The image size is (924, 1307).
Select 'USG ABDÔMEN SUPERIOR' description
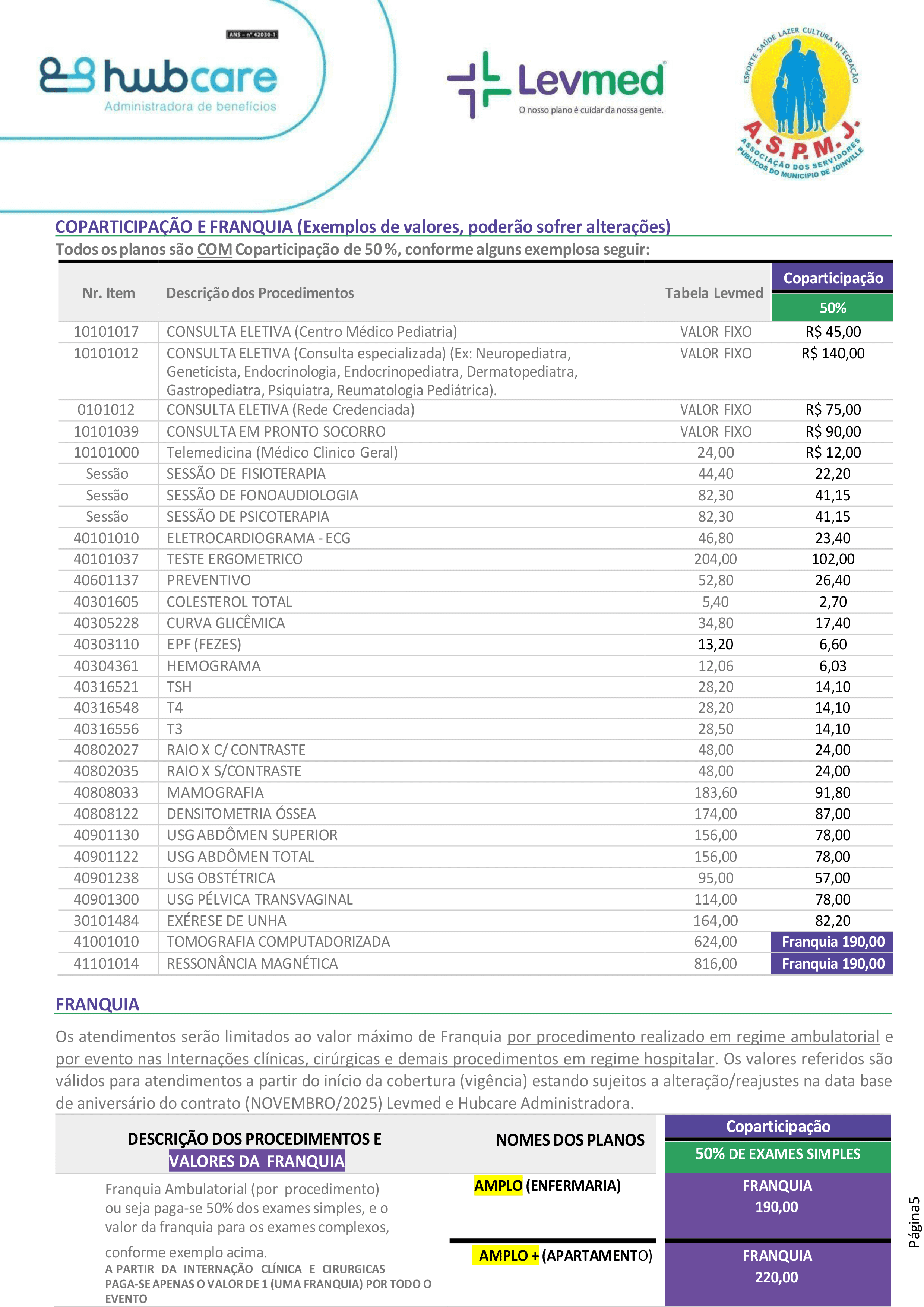(252, 835)
